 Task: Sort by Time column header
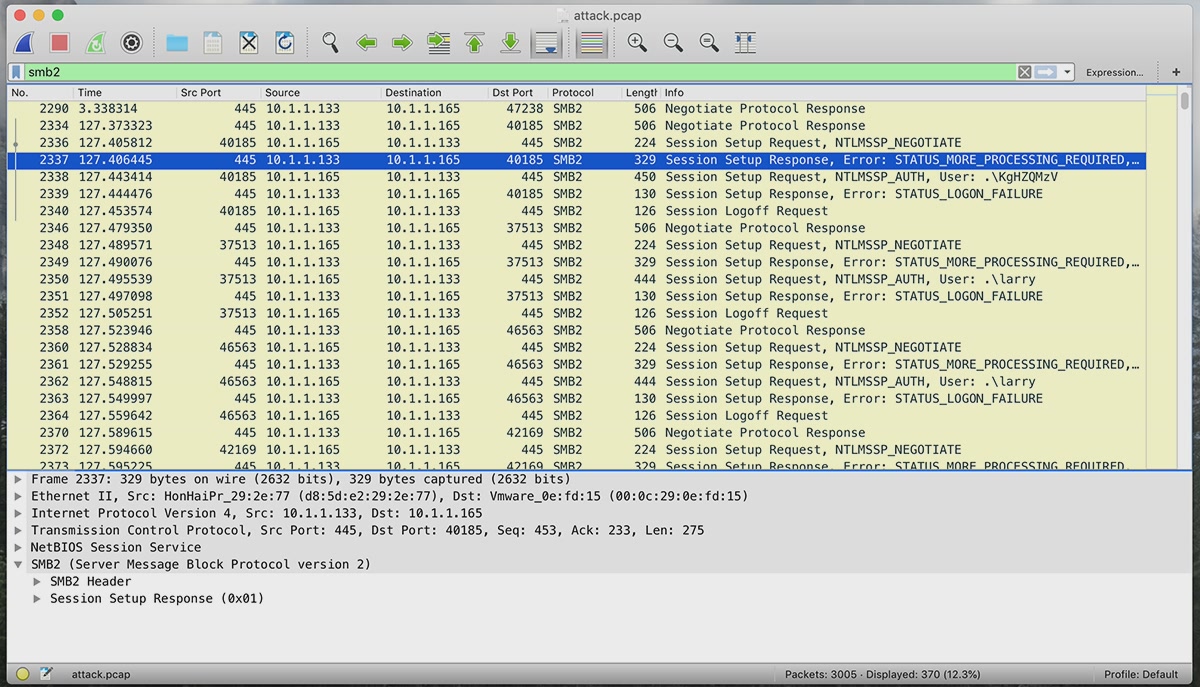click(125, 93)
